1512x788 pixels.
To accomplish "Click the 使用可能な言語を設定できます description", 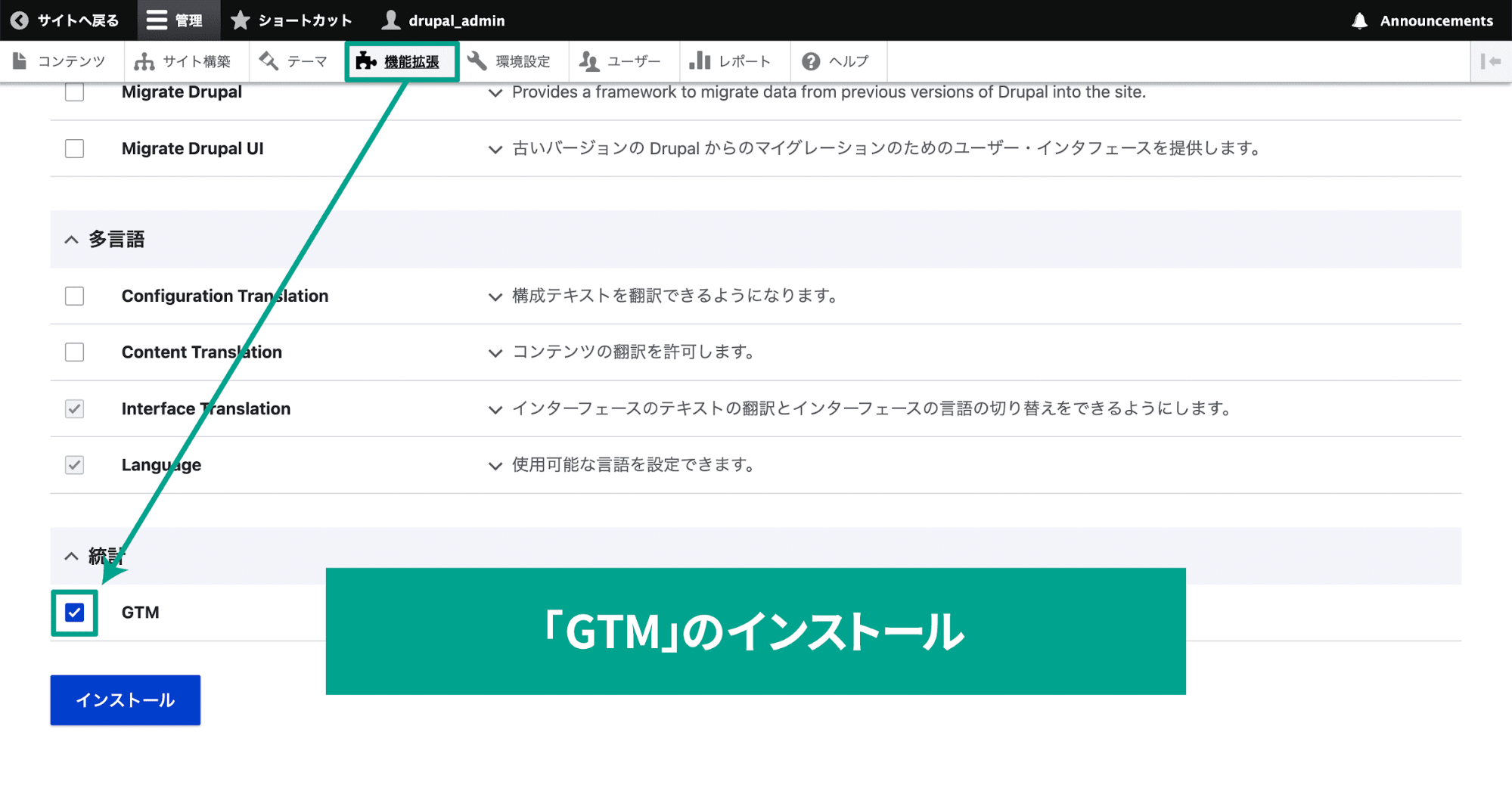I will point(634,464).
